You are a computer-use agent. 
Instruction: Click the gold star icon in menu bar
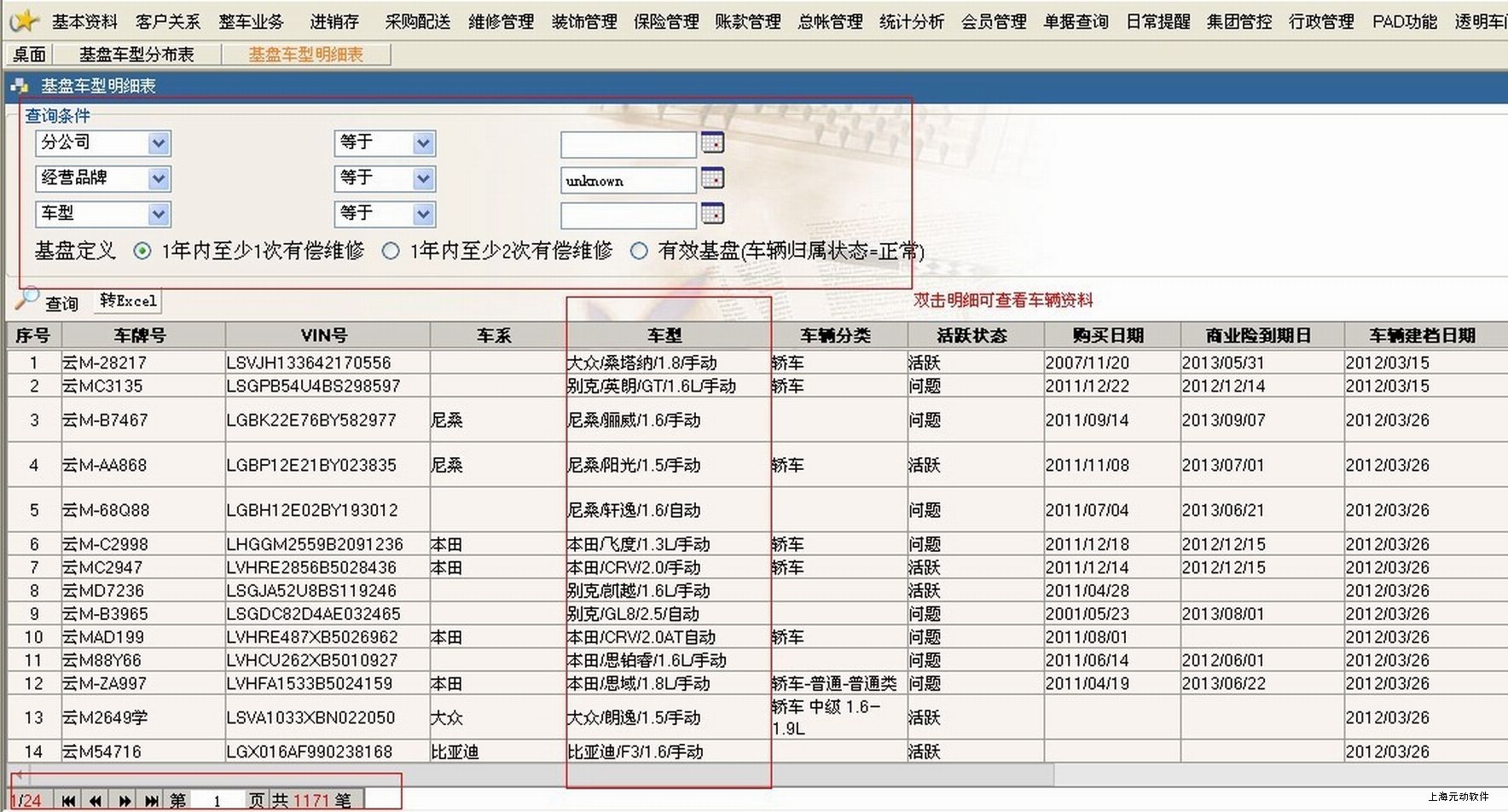click(26, 20)
